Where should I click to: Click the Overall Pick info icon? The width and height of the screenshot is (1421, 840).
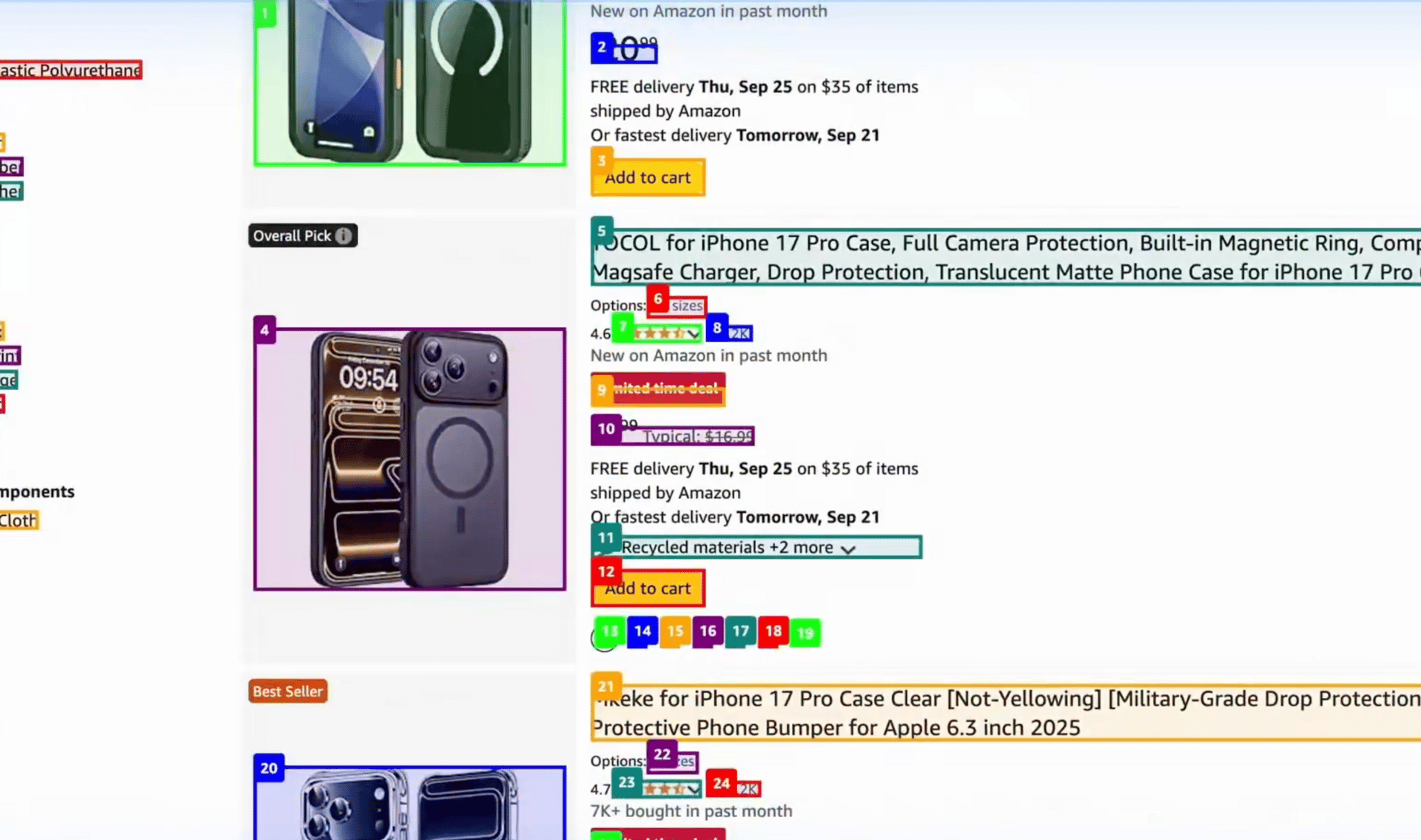tap(343, 235)
